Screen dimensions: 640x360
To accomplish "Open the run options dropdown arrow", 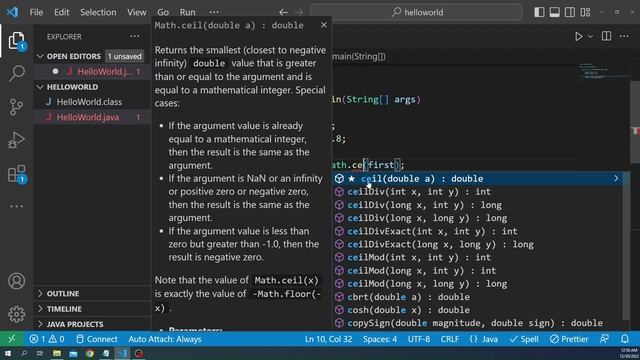I will point(590,36).
